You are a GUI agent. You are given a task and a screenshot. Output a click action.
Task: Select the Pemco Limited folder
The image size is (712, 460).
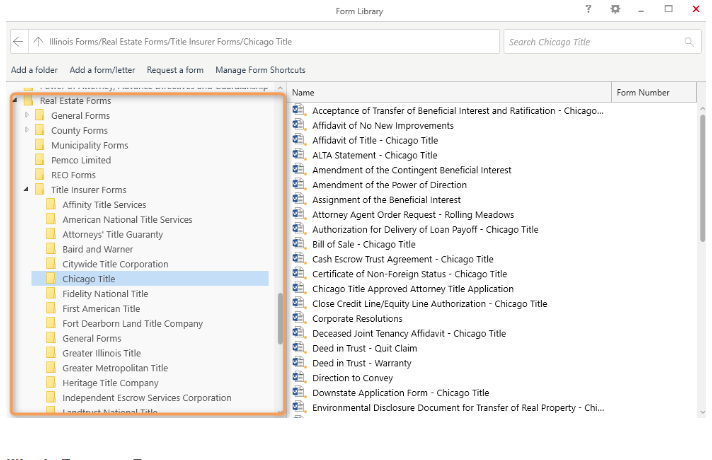click(81, 160)
